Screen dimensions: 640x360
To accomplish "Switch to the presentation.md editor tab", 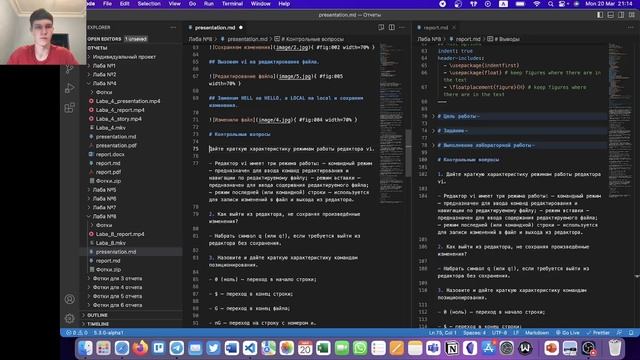I will (216, 27).
